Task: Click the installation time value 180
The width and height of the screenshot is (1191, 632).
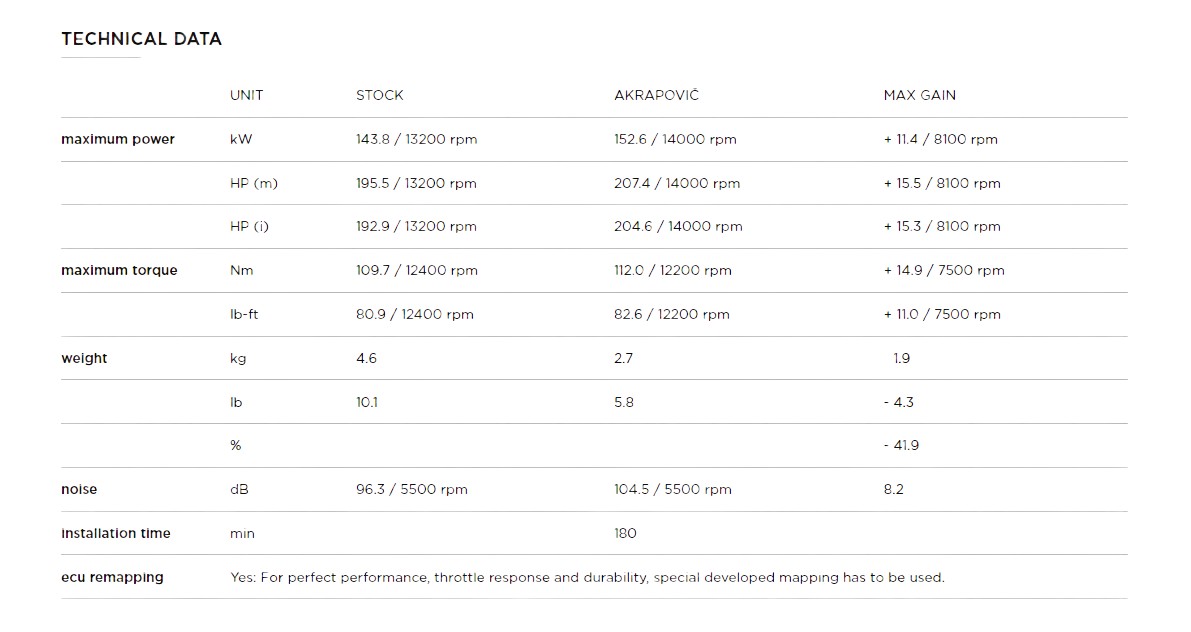Action: (625, 533)
